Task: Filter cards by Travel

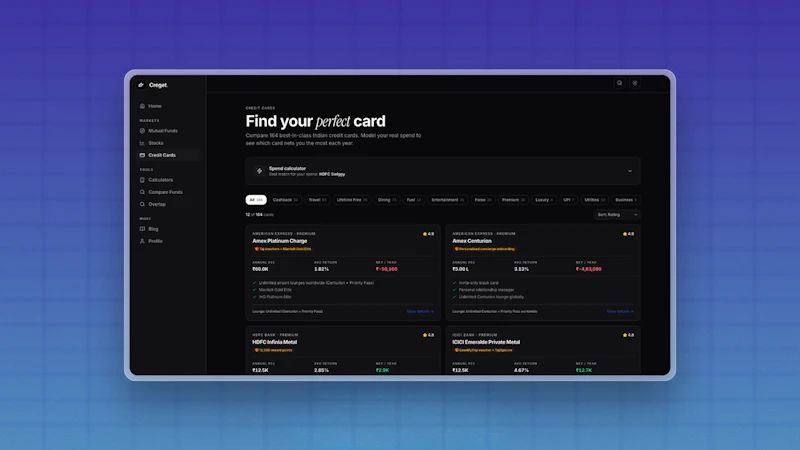Action: coord(317,200)
